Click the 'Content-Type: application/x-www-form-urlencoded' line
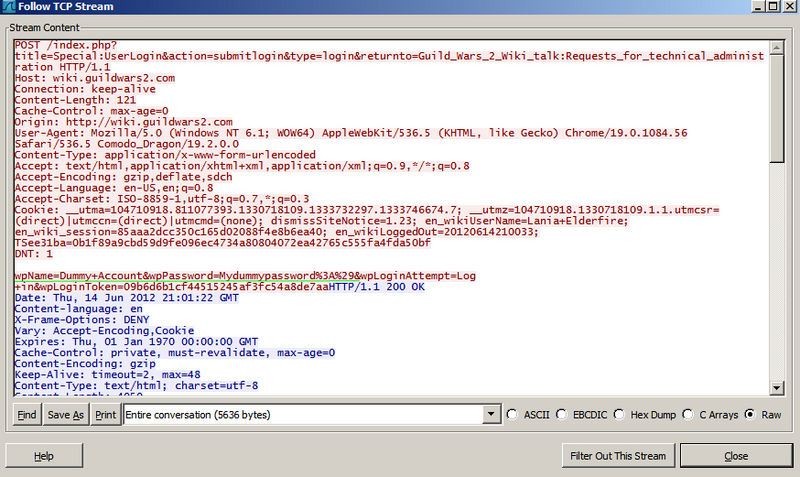 pos(165,155)
